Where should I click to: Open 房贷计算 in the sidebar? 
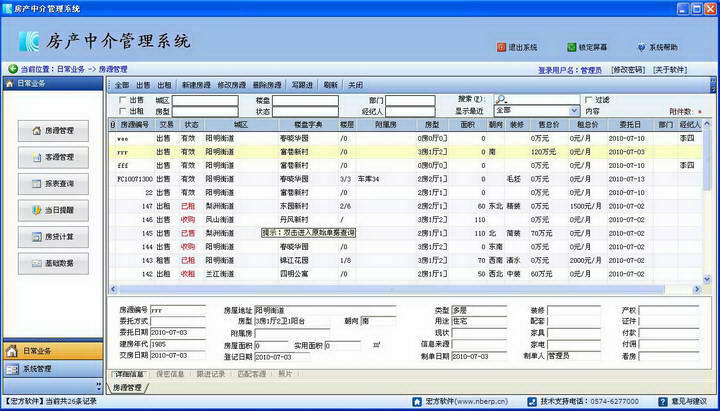pos(53,237)
